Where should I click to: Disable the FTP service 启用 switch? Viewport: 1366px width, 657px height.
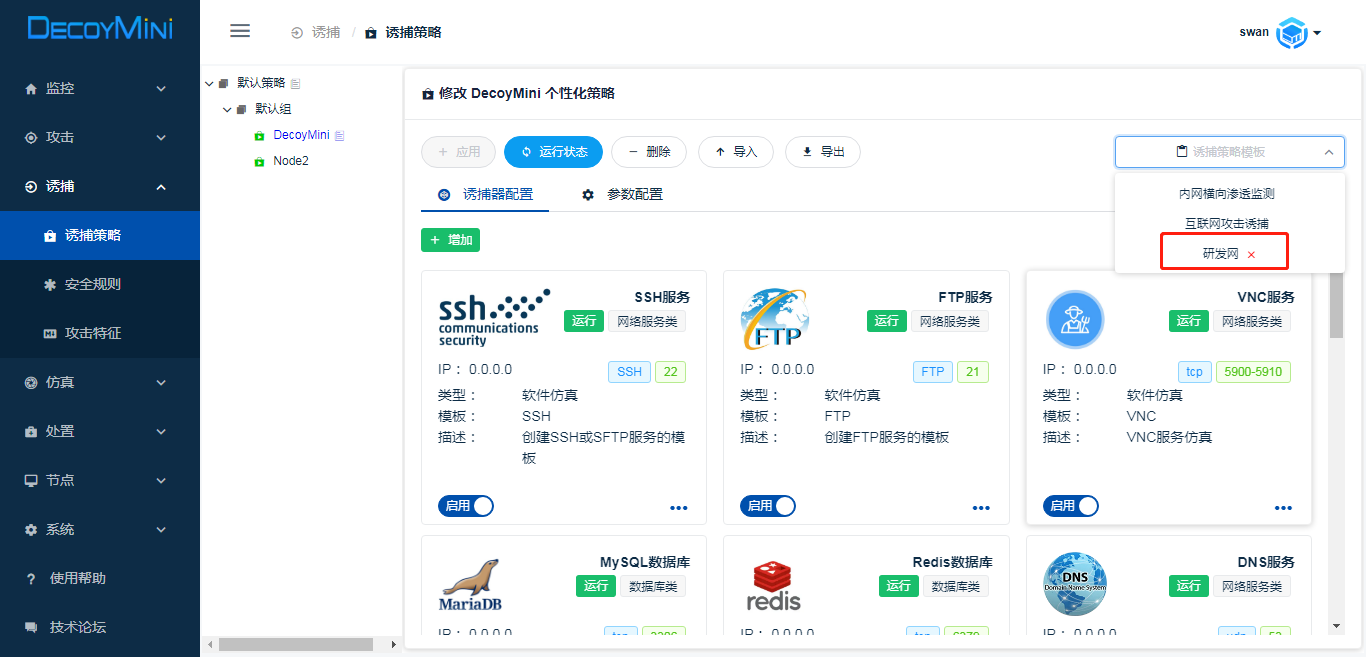[768, 506]
